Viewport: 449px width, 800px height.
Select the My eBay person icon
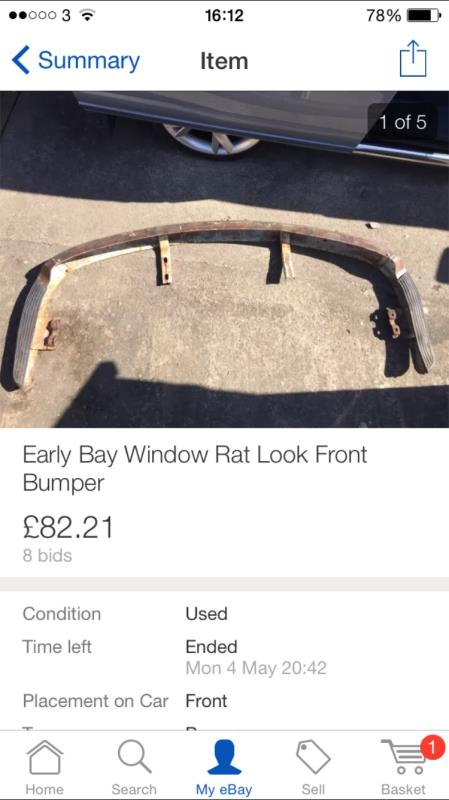224,758
